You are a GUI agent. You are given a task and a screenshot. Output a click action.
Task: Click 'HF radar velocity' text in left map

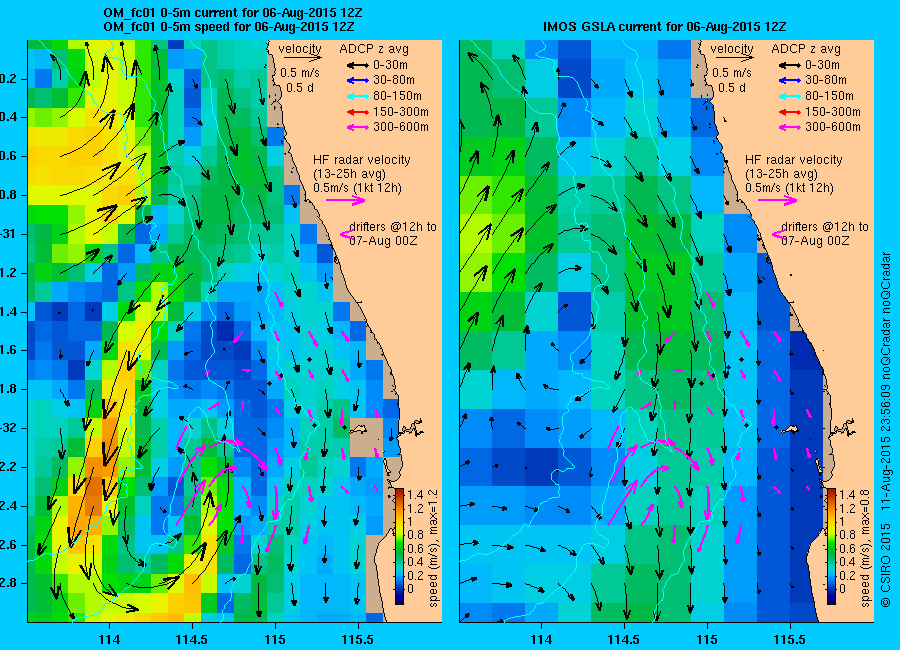pyautogui.click(x=362, y=160)
